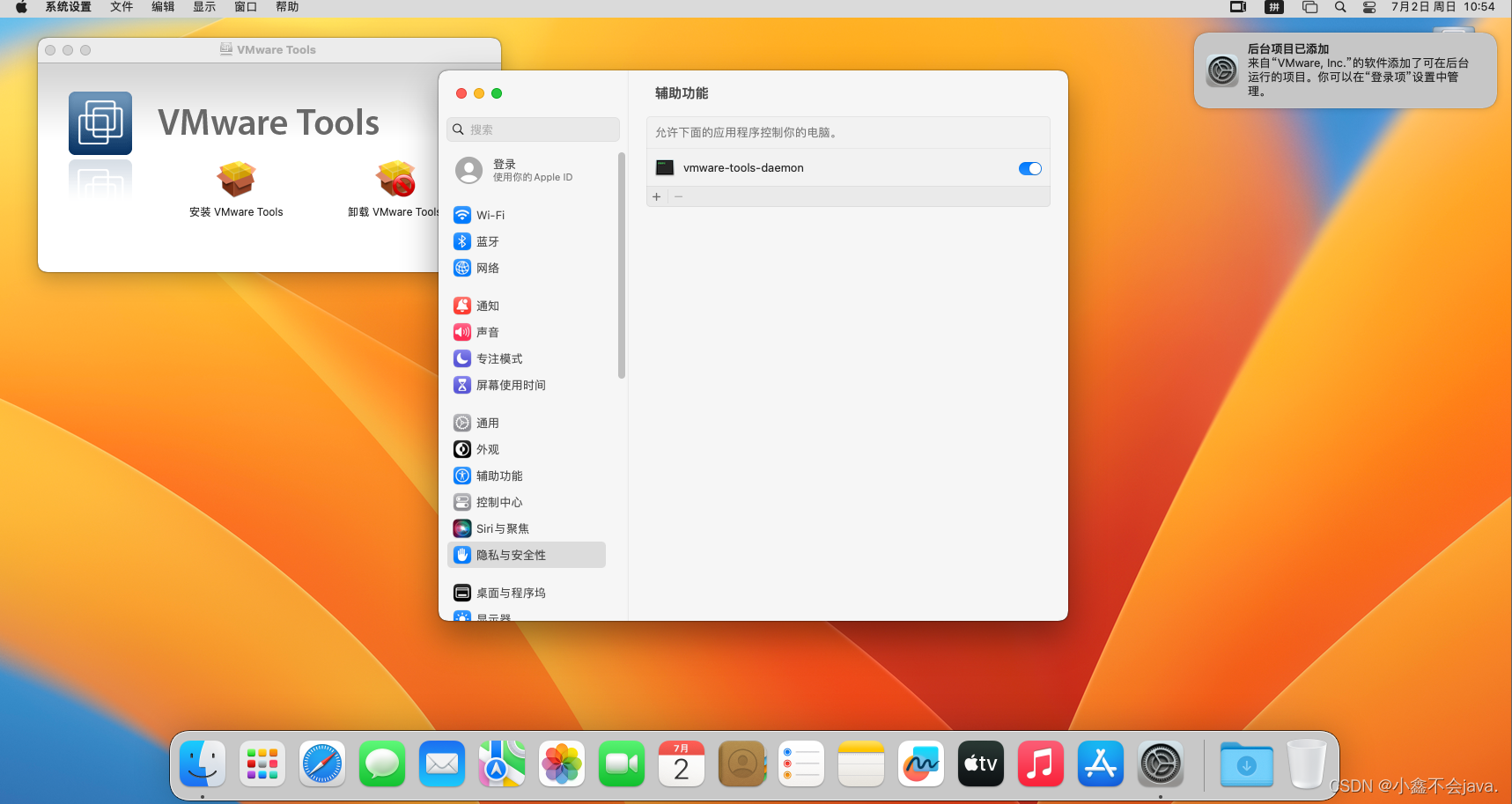Open Desktop & Dock settings in the sidebar
The image size is (1512, 804).
527,593
